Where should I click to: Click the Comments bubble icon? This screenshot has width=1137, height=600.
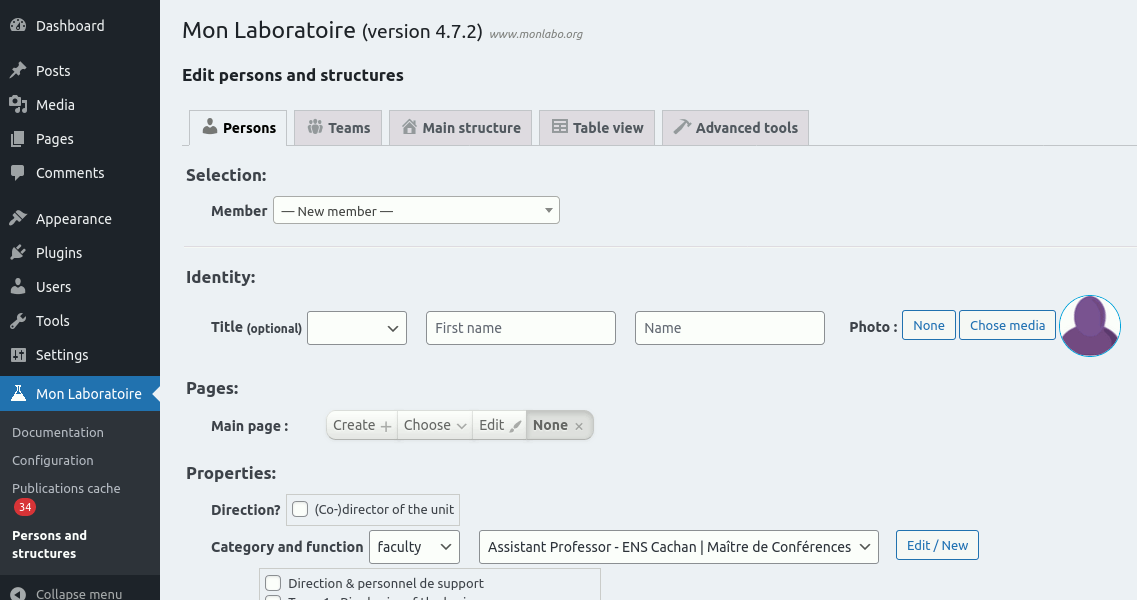[18, 173]
